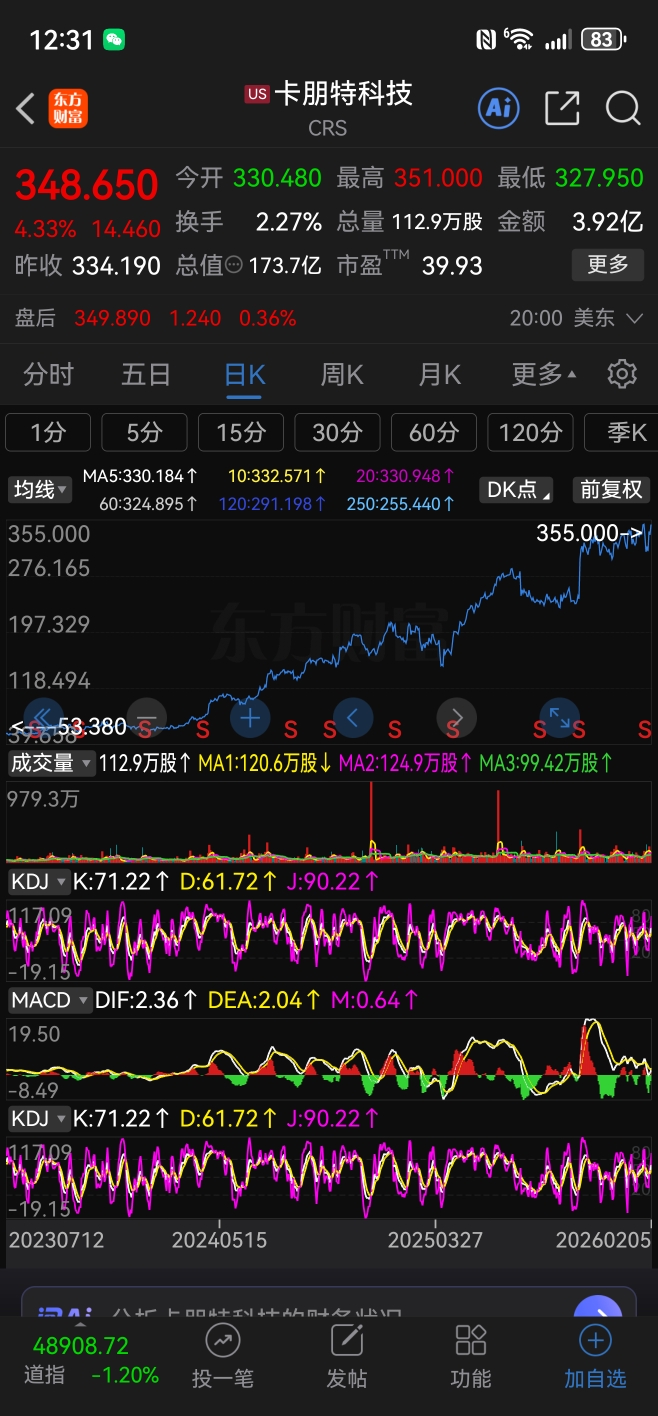658x1416 pixels.
Task: Select the 120分 interval
Action: pyautogui.click(x=530, y=432)
